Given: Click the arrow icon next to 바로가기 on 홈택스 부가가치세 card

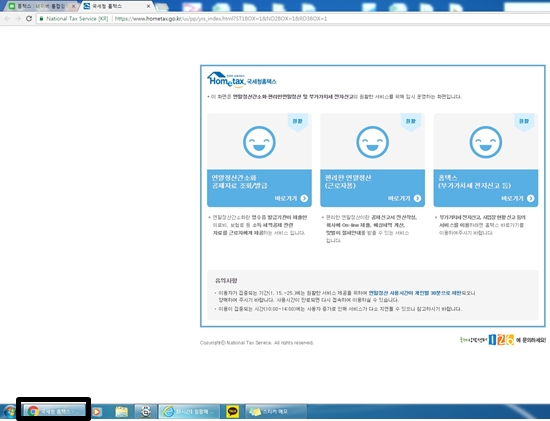Looking at the screenshot, I should (531, 199).
